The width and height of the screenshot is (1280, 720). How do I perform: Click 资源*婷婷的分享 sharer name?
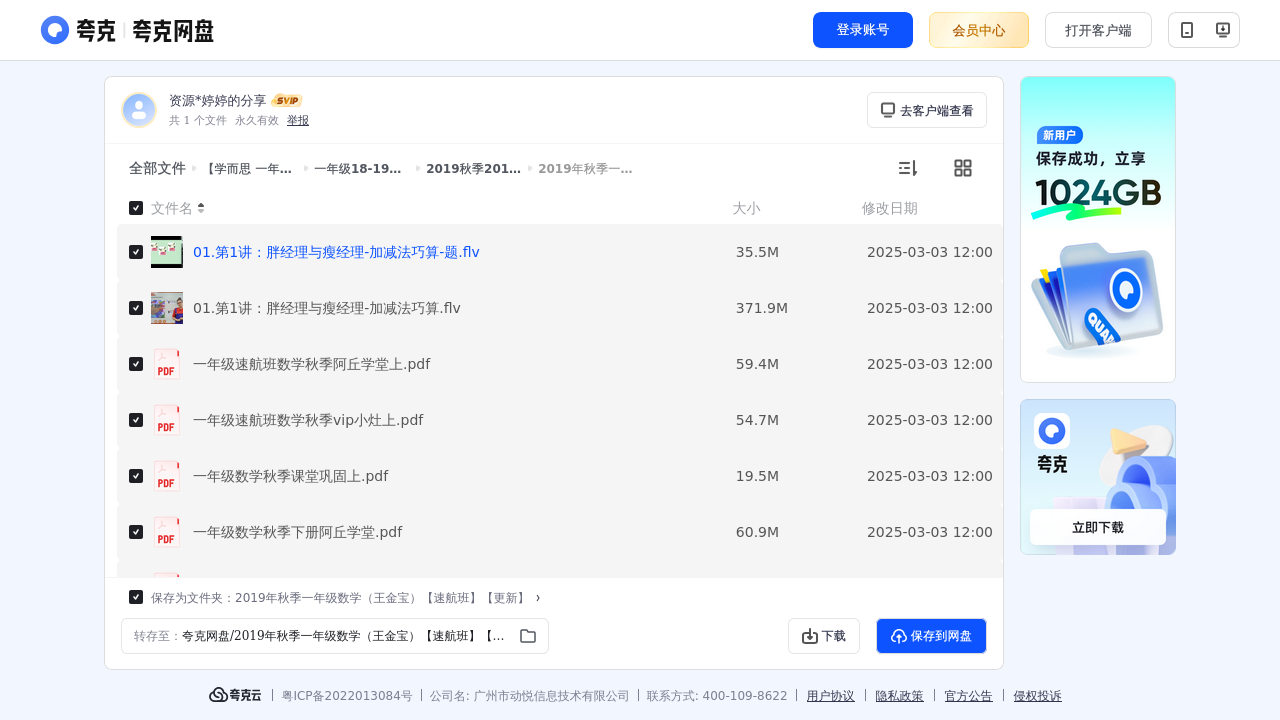click(218, 101)
